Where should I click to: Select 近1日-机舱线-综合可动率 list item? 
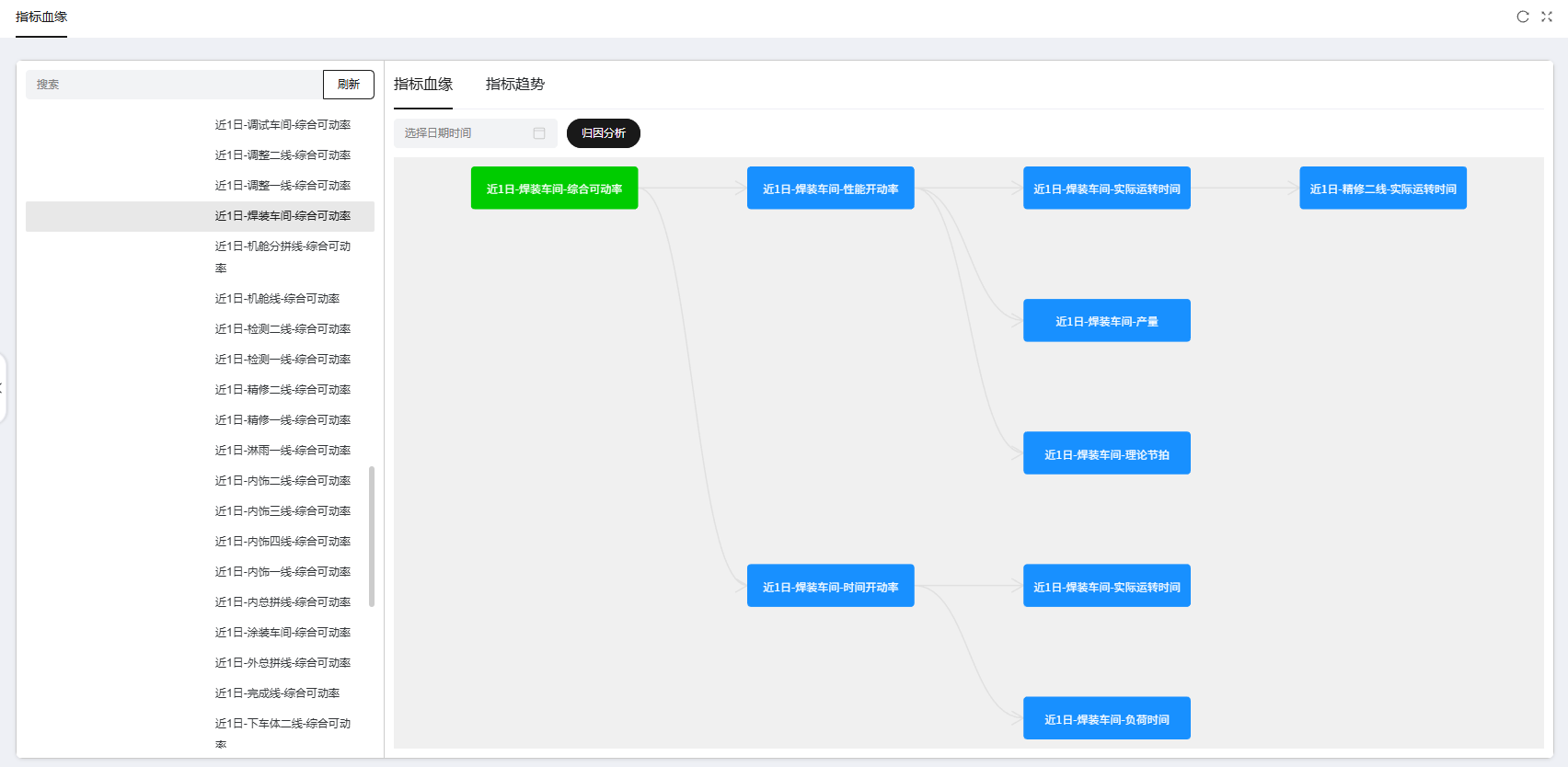click(277, 299)
